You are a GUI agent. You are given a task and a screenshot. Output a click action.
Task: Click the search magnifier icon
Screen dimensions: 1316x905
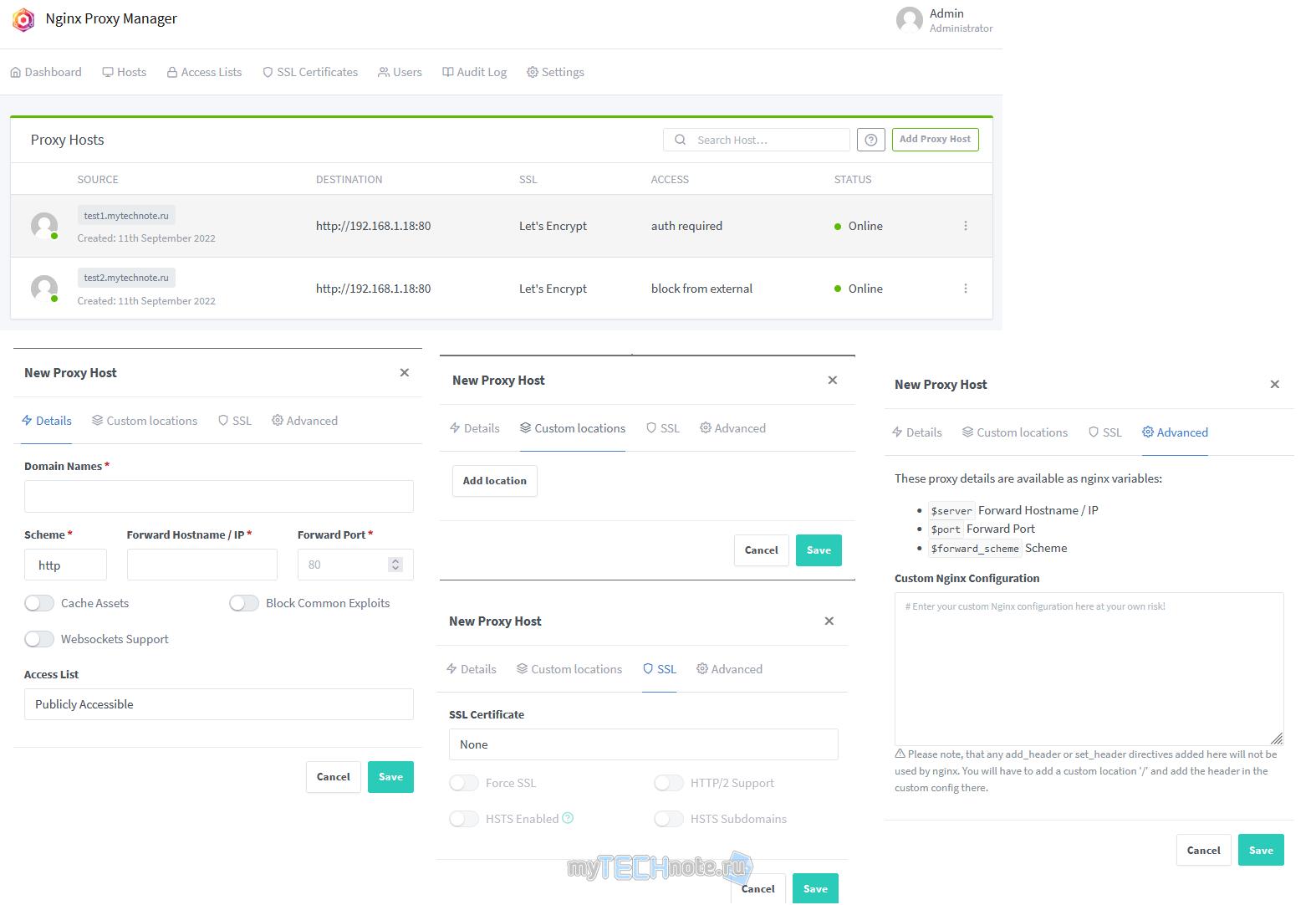point(681,140)
